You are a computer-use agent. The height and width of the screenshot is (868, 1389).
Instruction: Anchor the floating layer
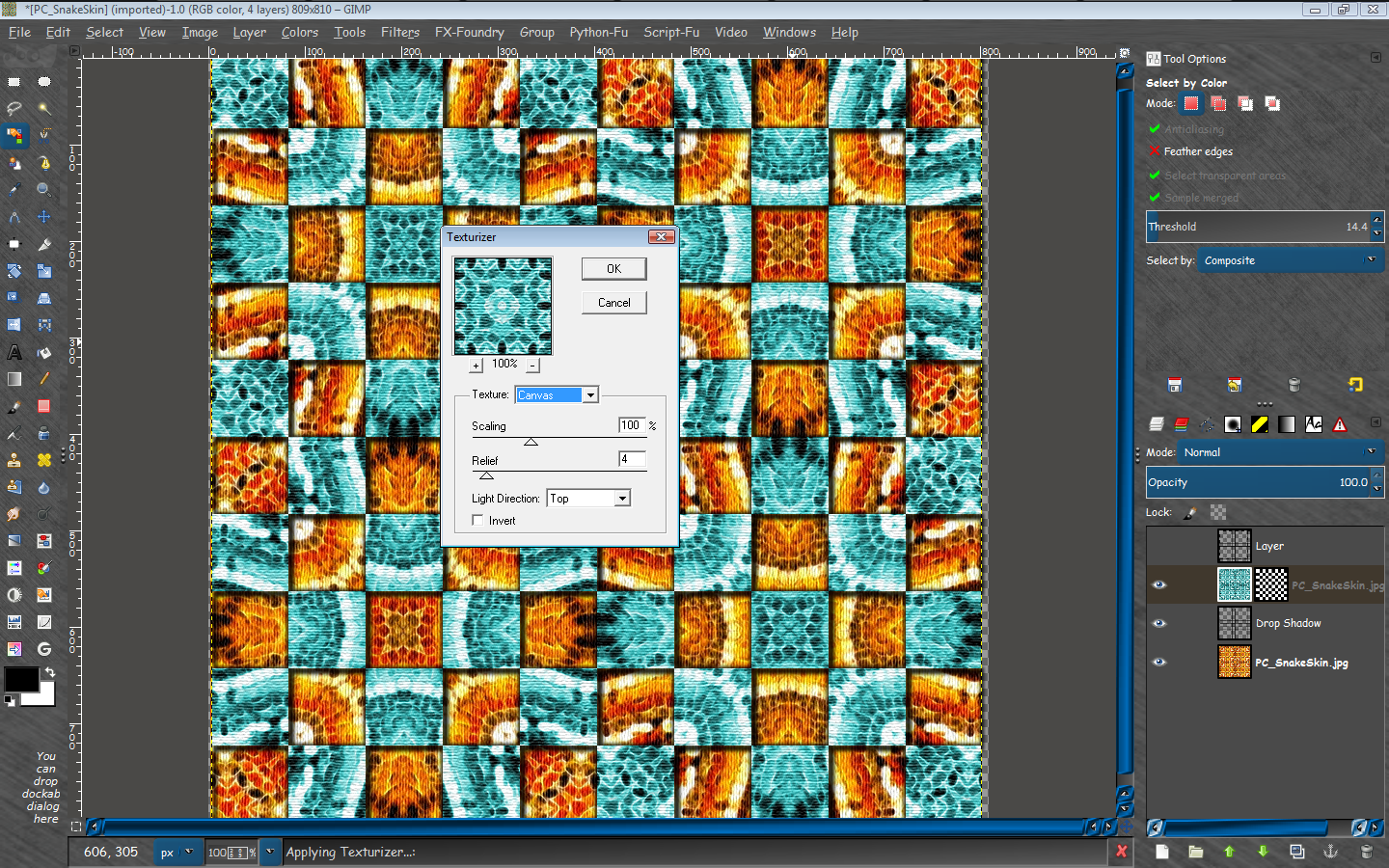(x=1330, y=852)
